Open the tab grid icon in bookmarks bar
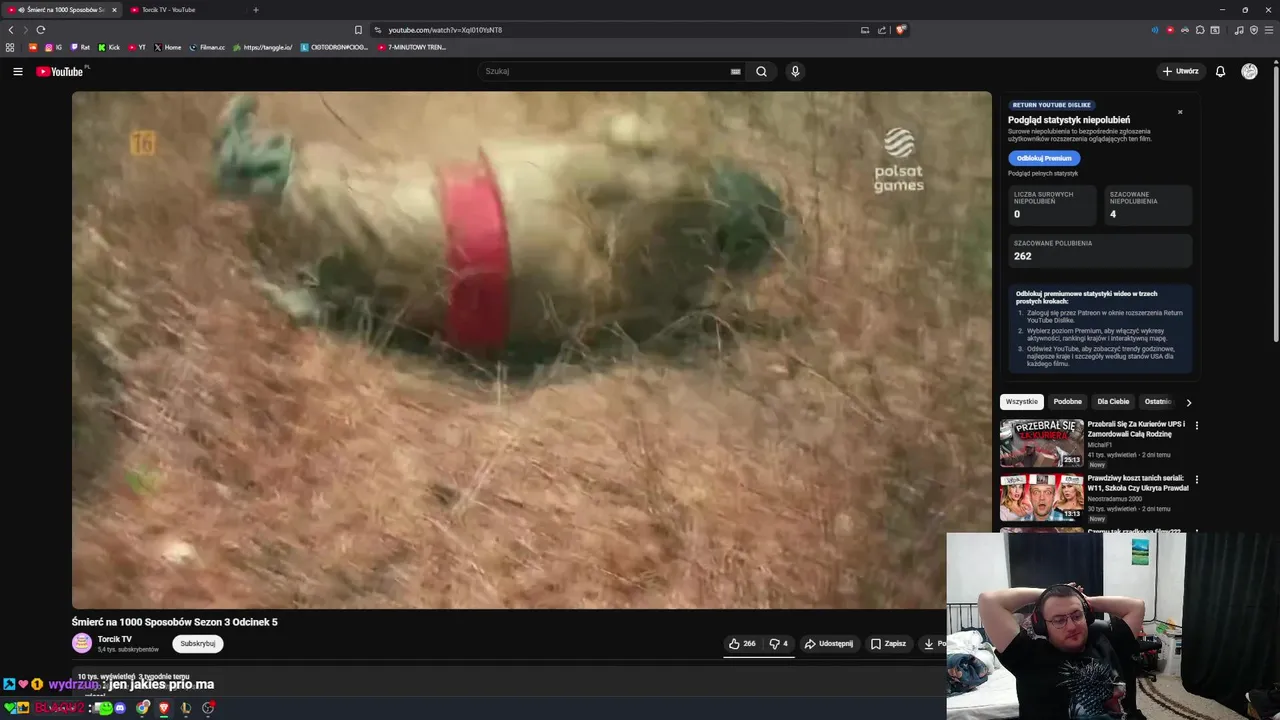The height and width of the screenshot is (720, 1280). coord(10,47)
